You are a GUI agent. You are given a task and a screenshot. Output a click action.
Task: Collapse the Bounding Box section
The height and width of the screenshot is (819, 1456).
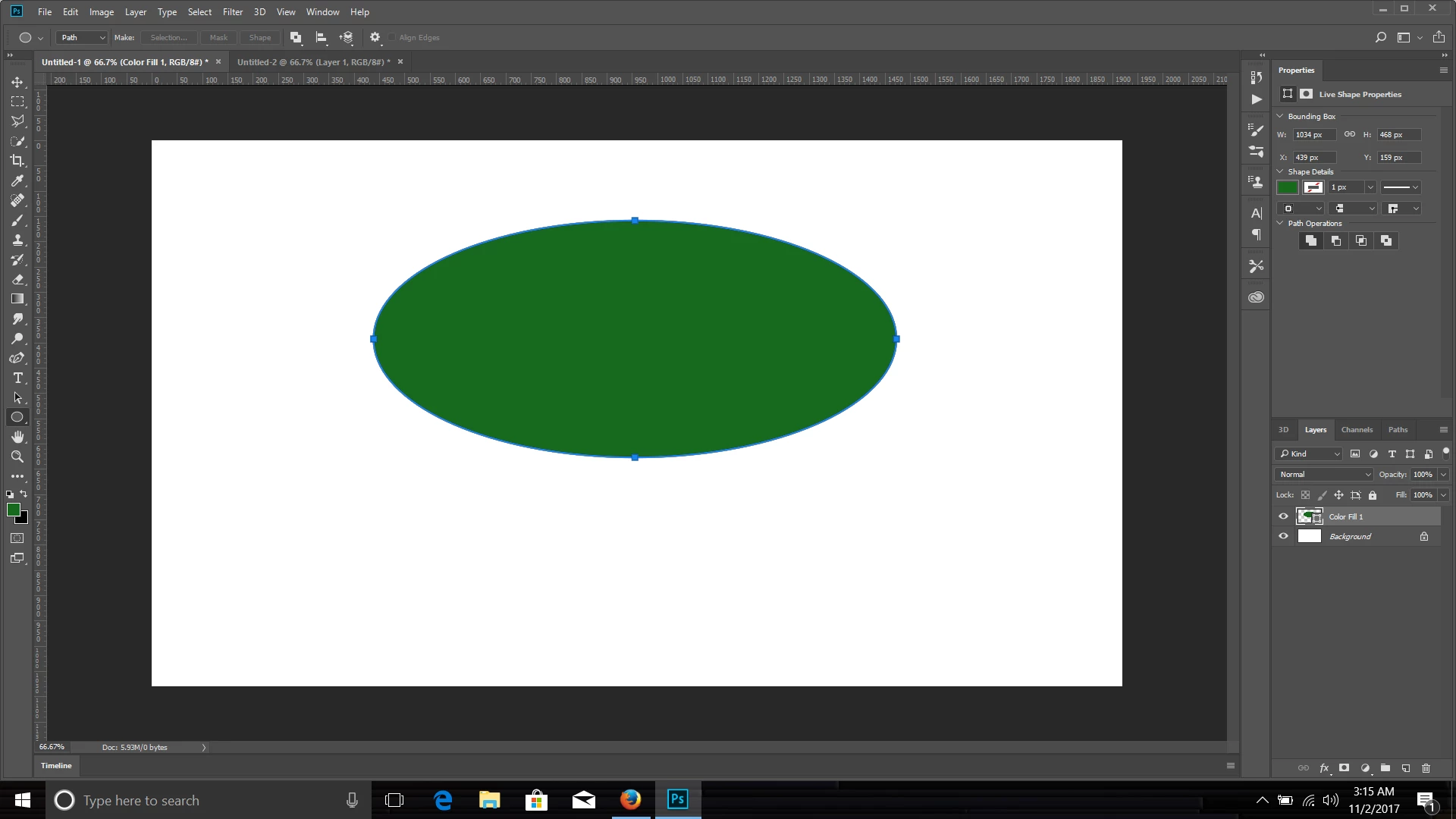click(1280, 116)
